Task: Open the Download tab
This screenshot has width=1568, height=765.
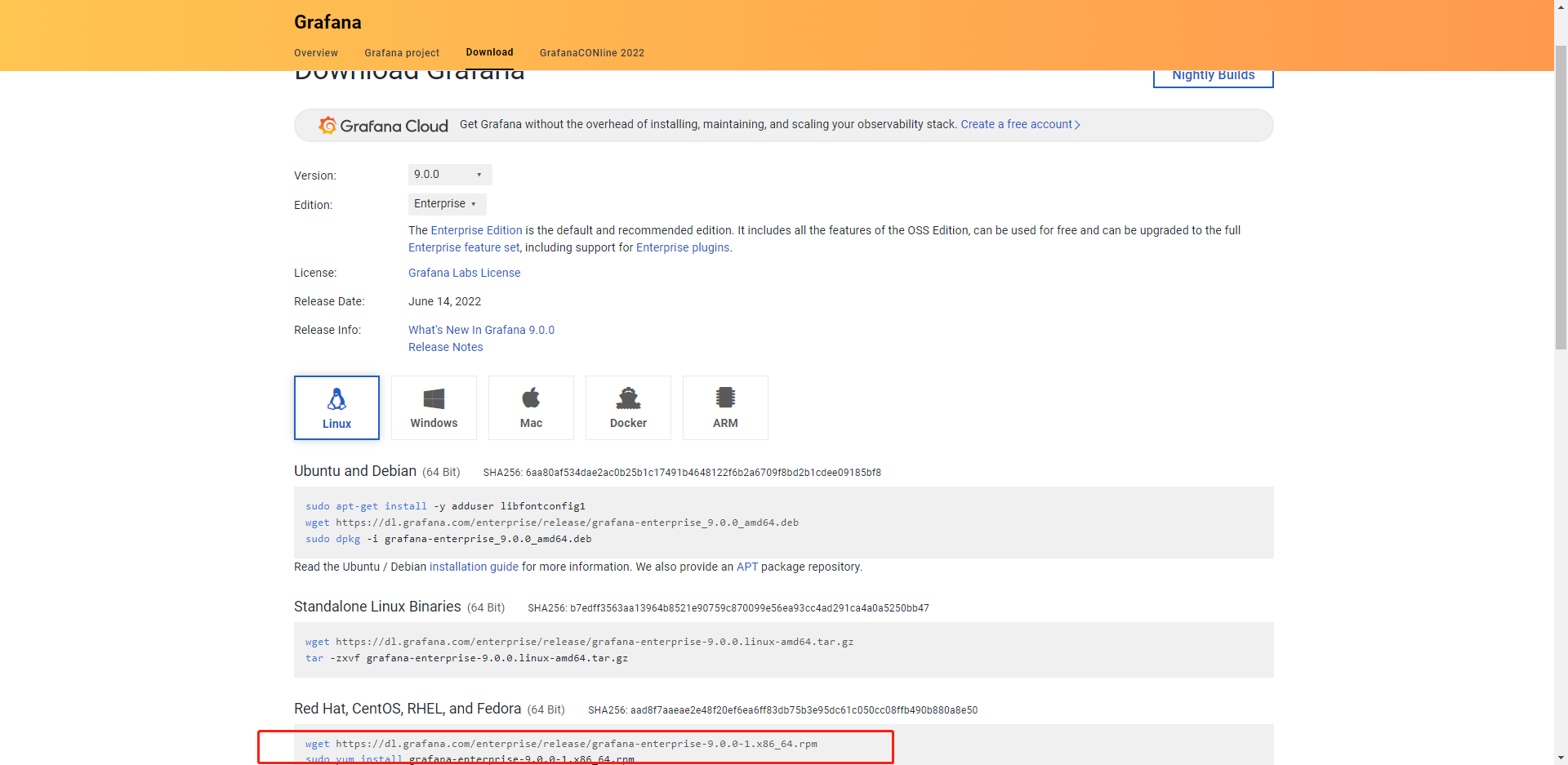Action: tap(489, 52)
